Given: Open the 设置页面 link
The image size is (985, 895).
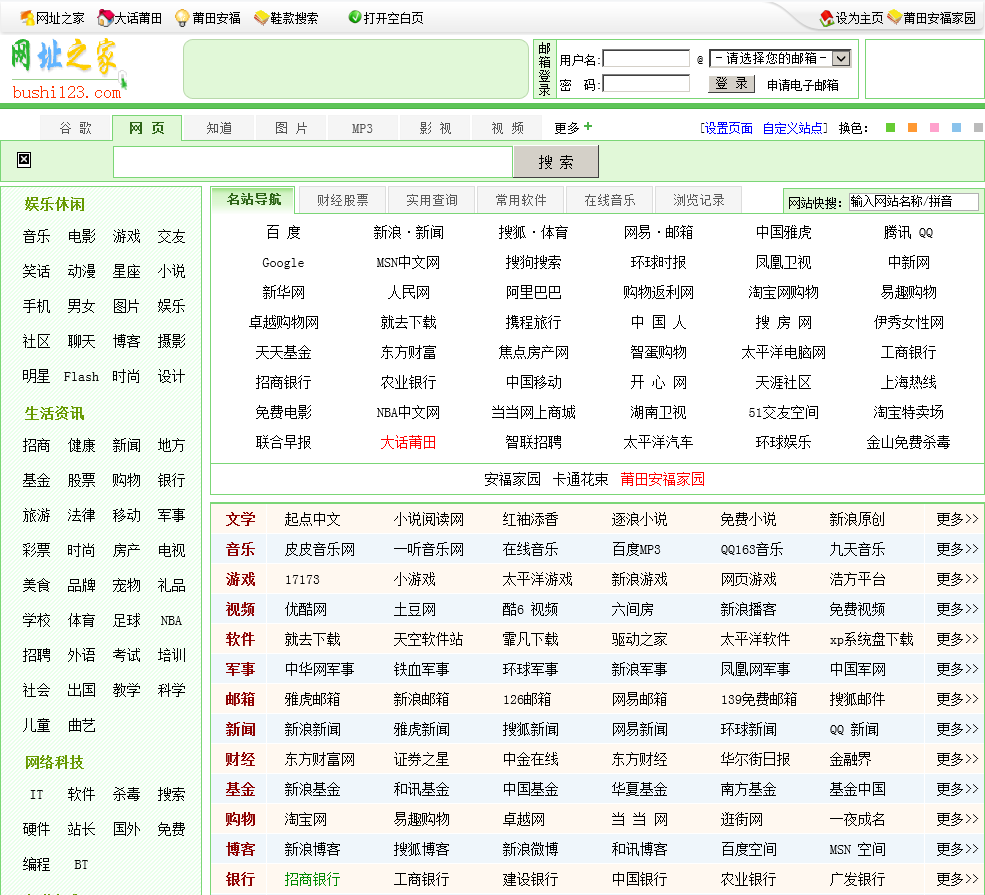Looking at the screenshot, I should [x=727, y=128].
